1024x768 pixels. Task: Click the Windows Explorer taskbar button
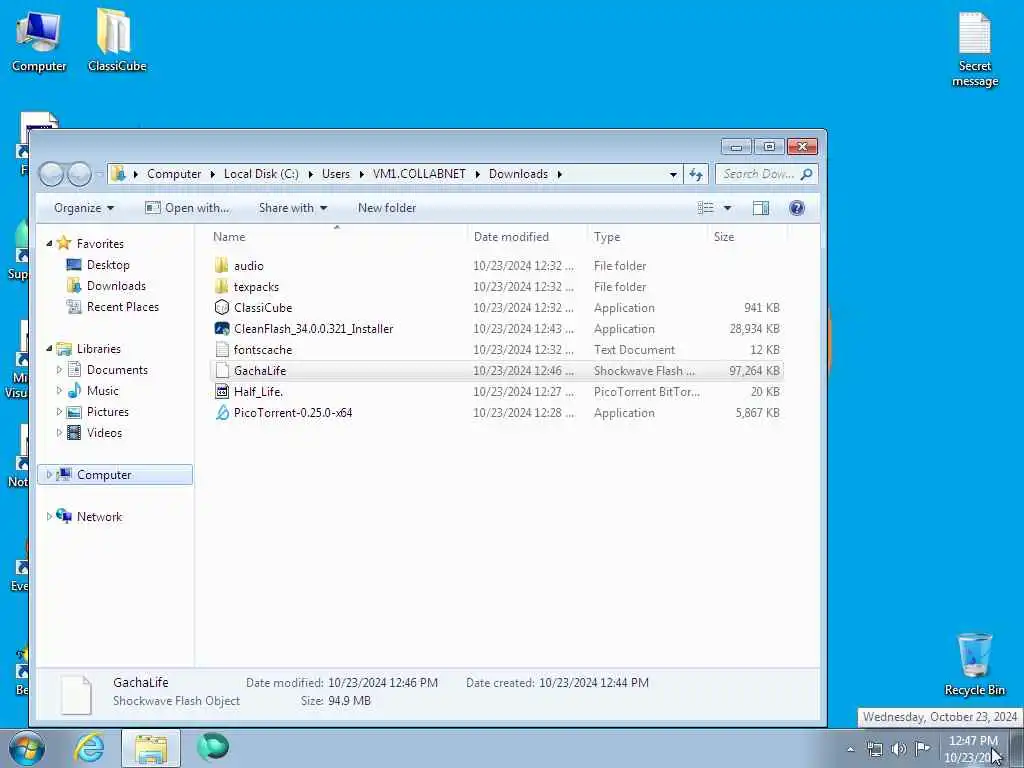[x=151, y=748]
